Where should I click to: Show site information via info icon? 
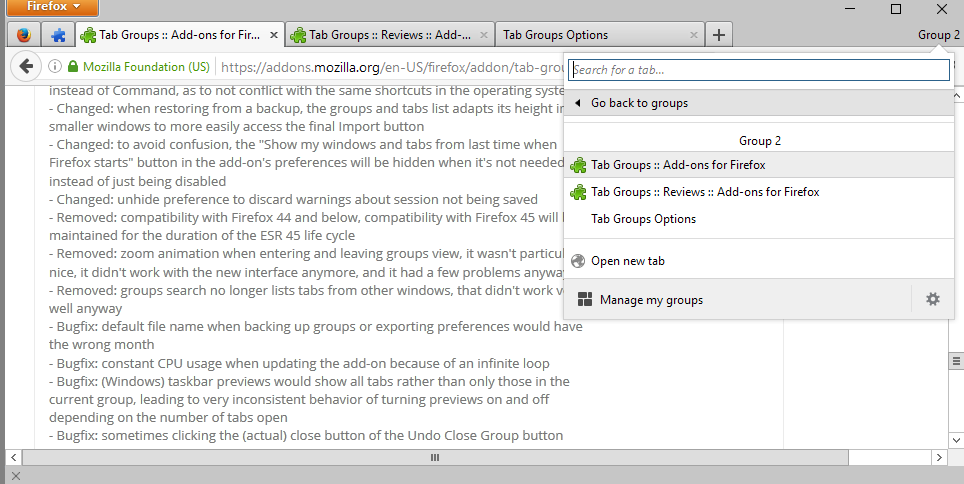click(x=55, y=66)
